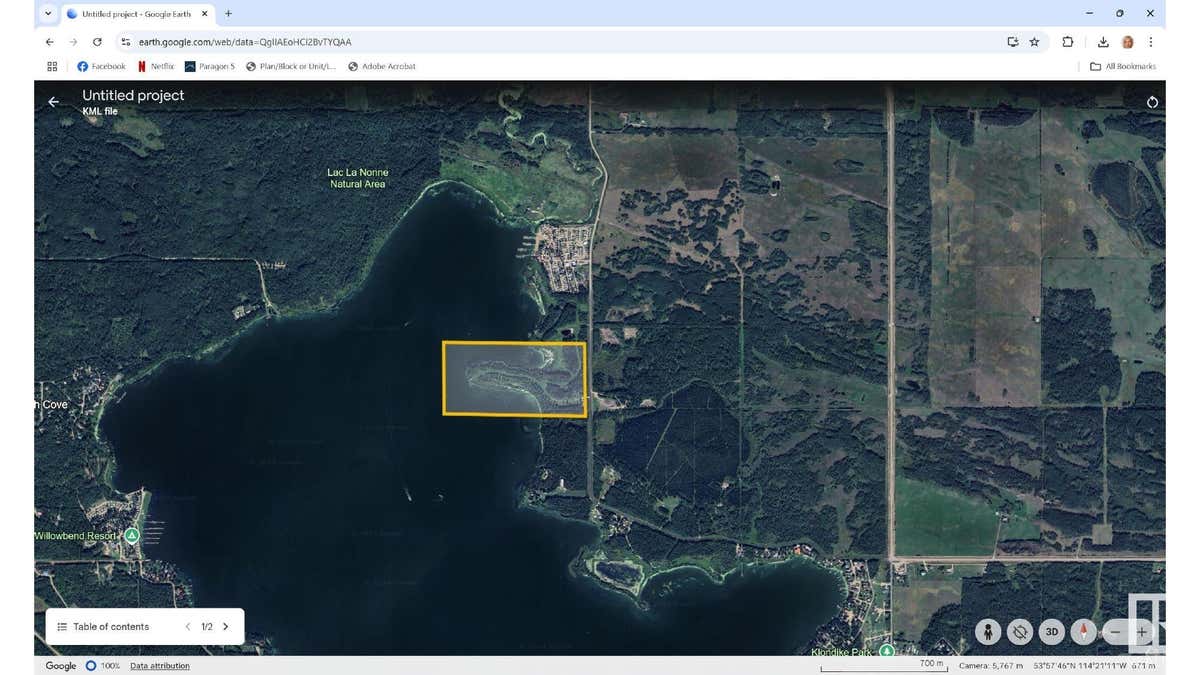Toggle the Google Earth install icon in omnibox
The height and width of the screenshot is (675, 1200).
(x=1013, y=42)
